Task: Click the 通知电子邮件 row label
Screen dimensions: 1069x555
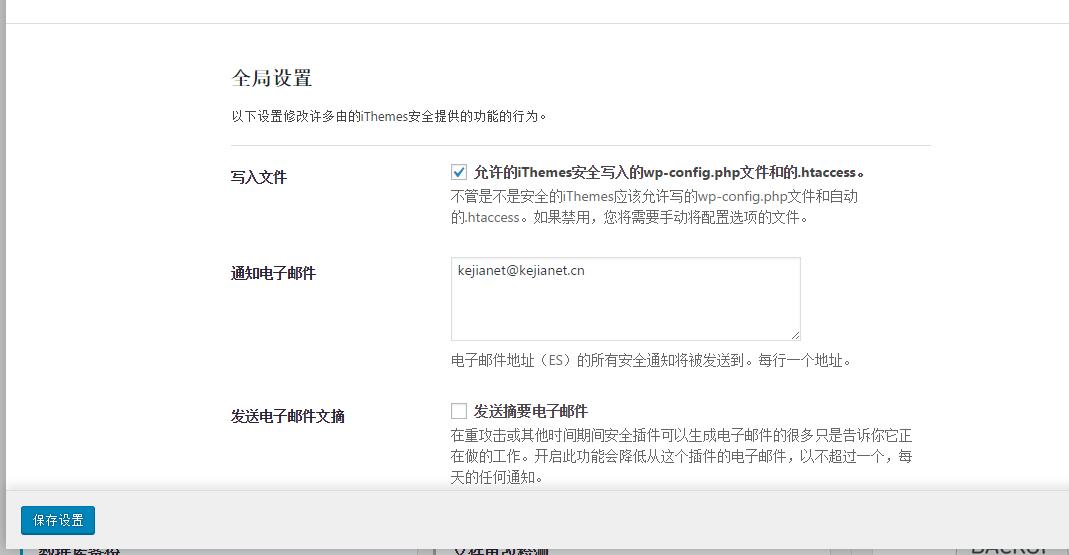Action: pos(273,273)
